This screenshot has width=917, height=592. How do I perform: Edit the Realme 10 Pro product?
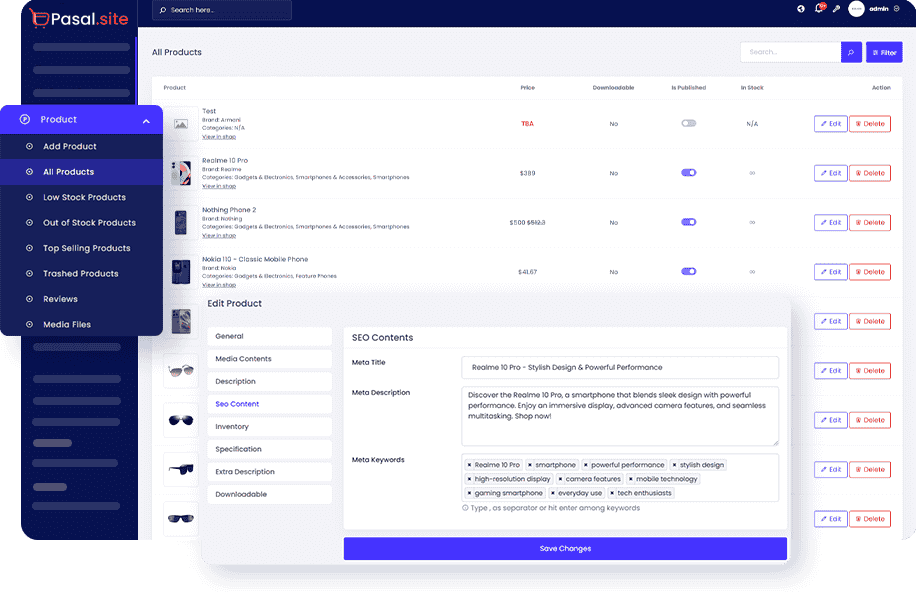pos(830,173)
